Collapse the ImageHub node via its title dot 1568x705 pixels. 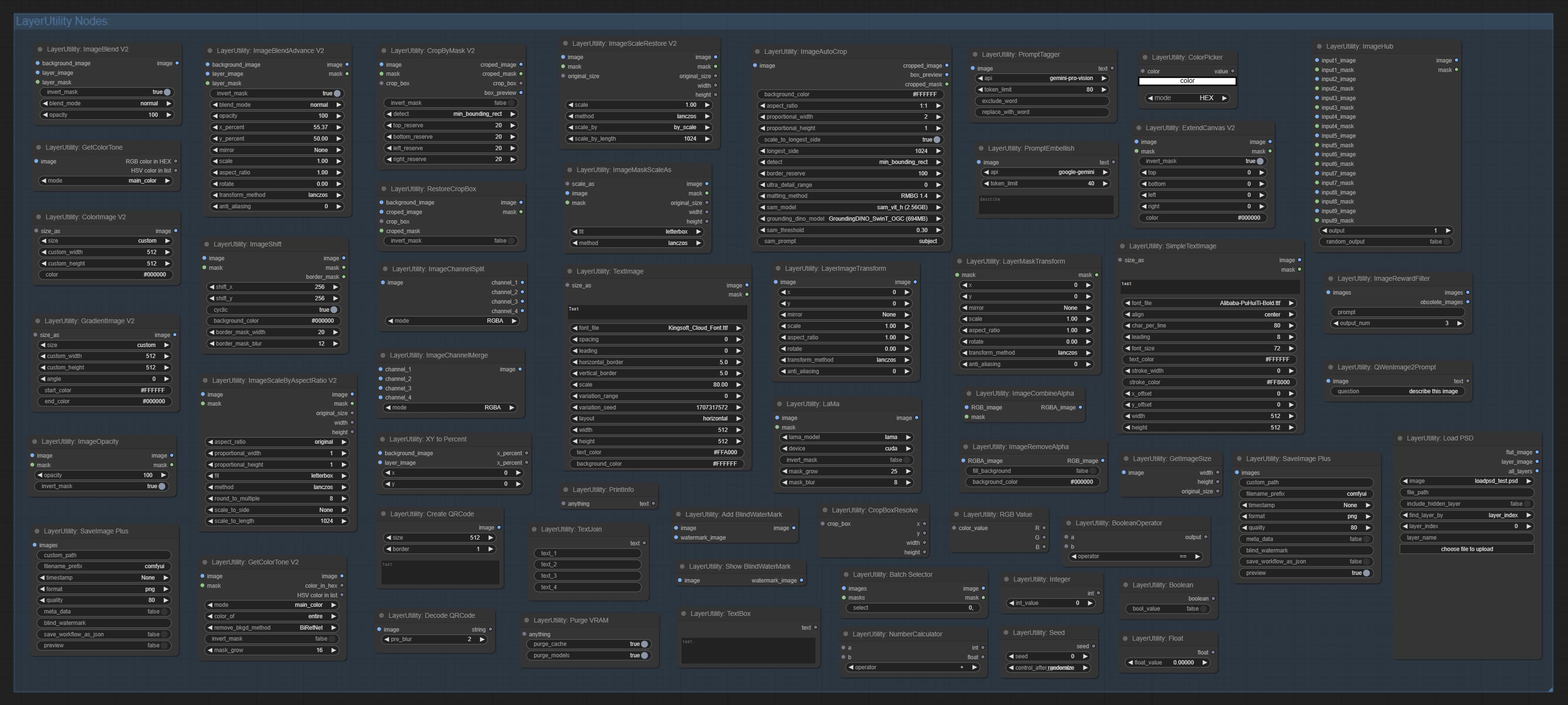click(x=1320, y=46)
